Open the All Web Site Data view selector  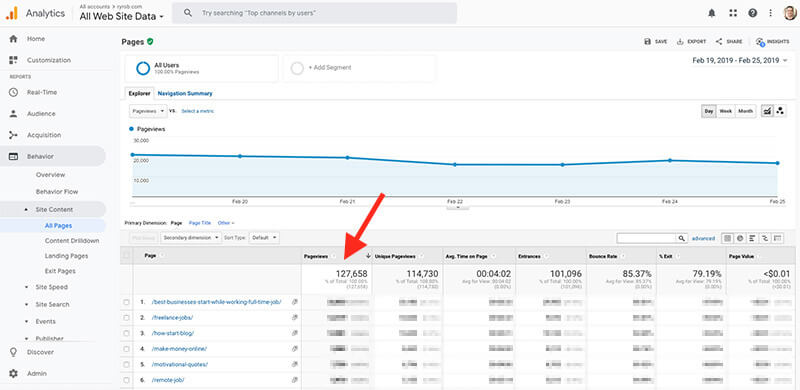point(121,16)
